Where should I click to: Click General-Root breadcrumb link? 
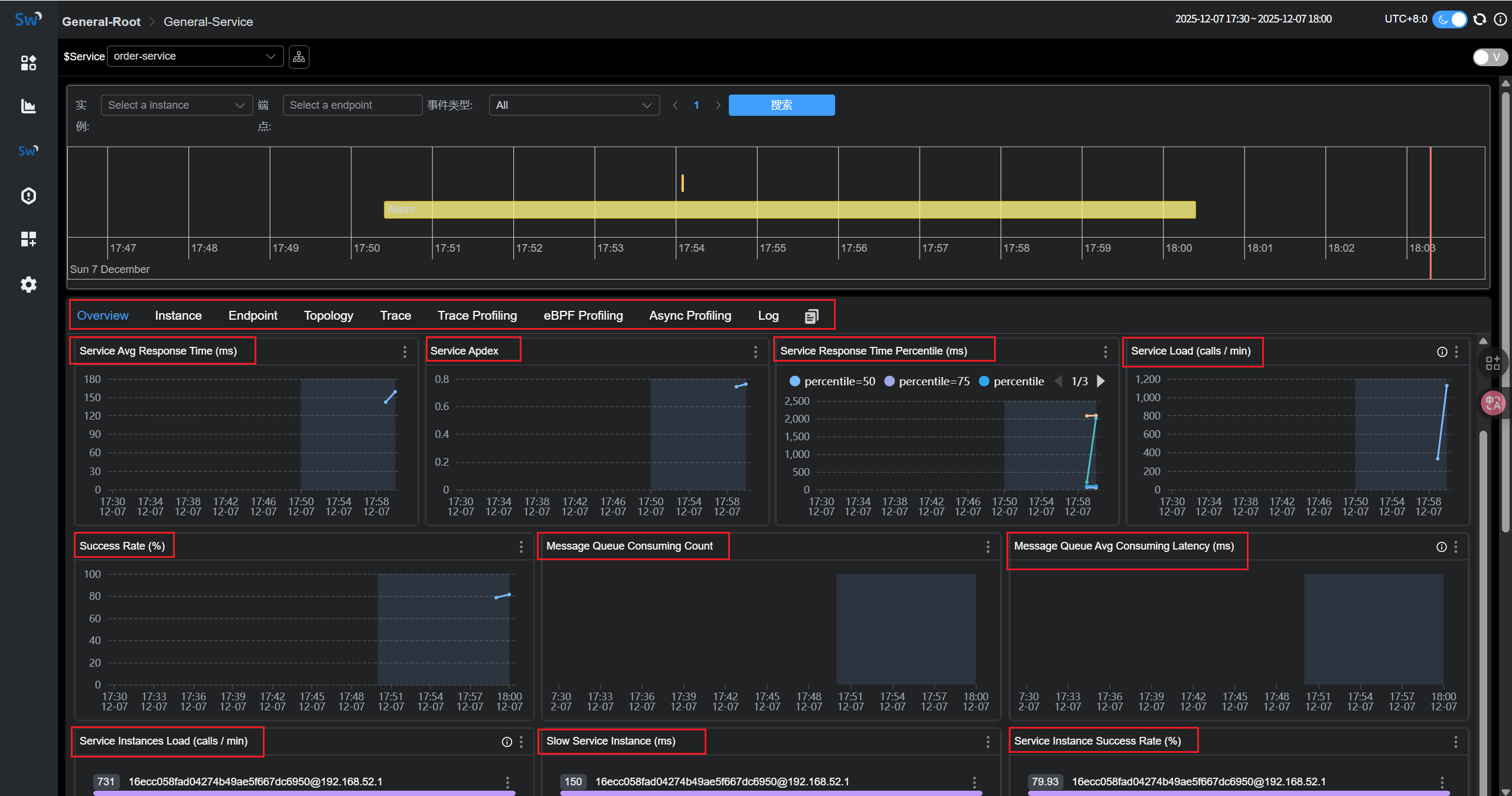click(x=101, y=22)
